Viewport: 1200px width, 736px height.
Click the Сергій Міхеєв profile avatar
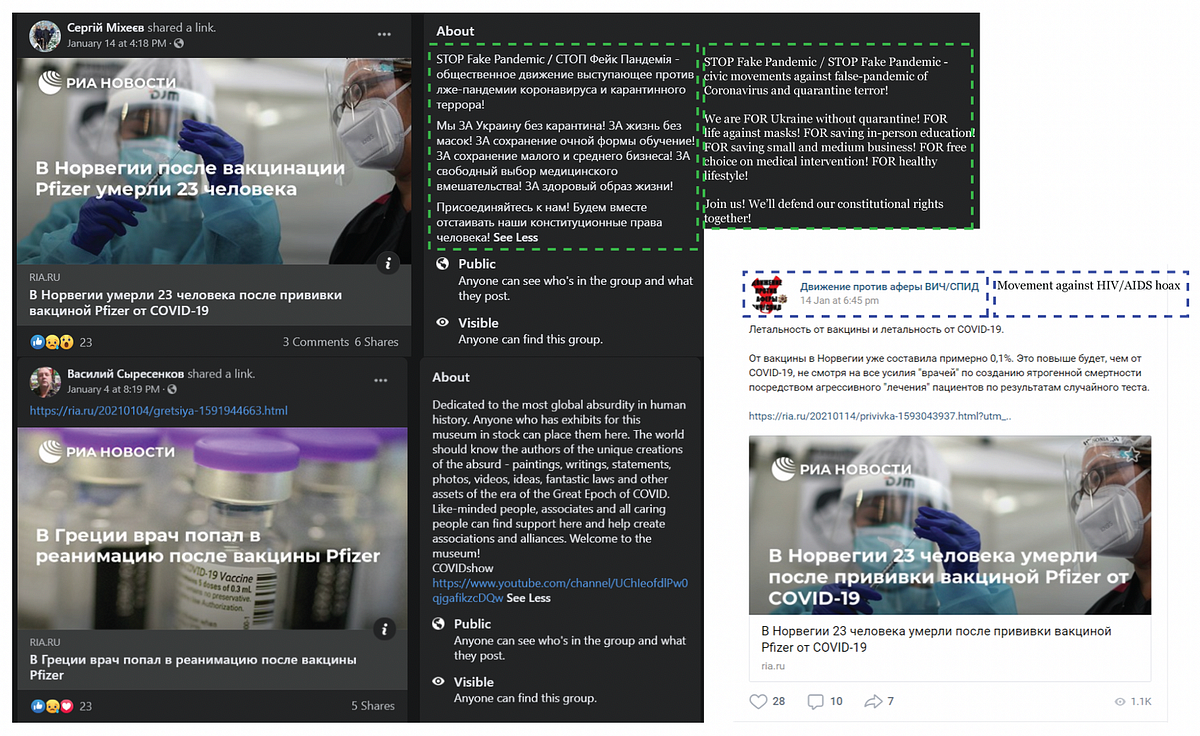click(45, 36)
